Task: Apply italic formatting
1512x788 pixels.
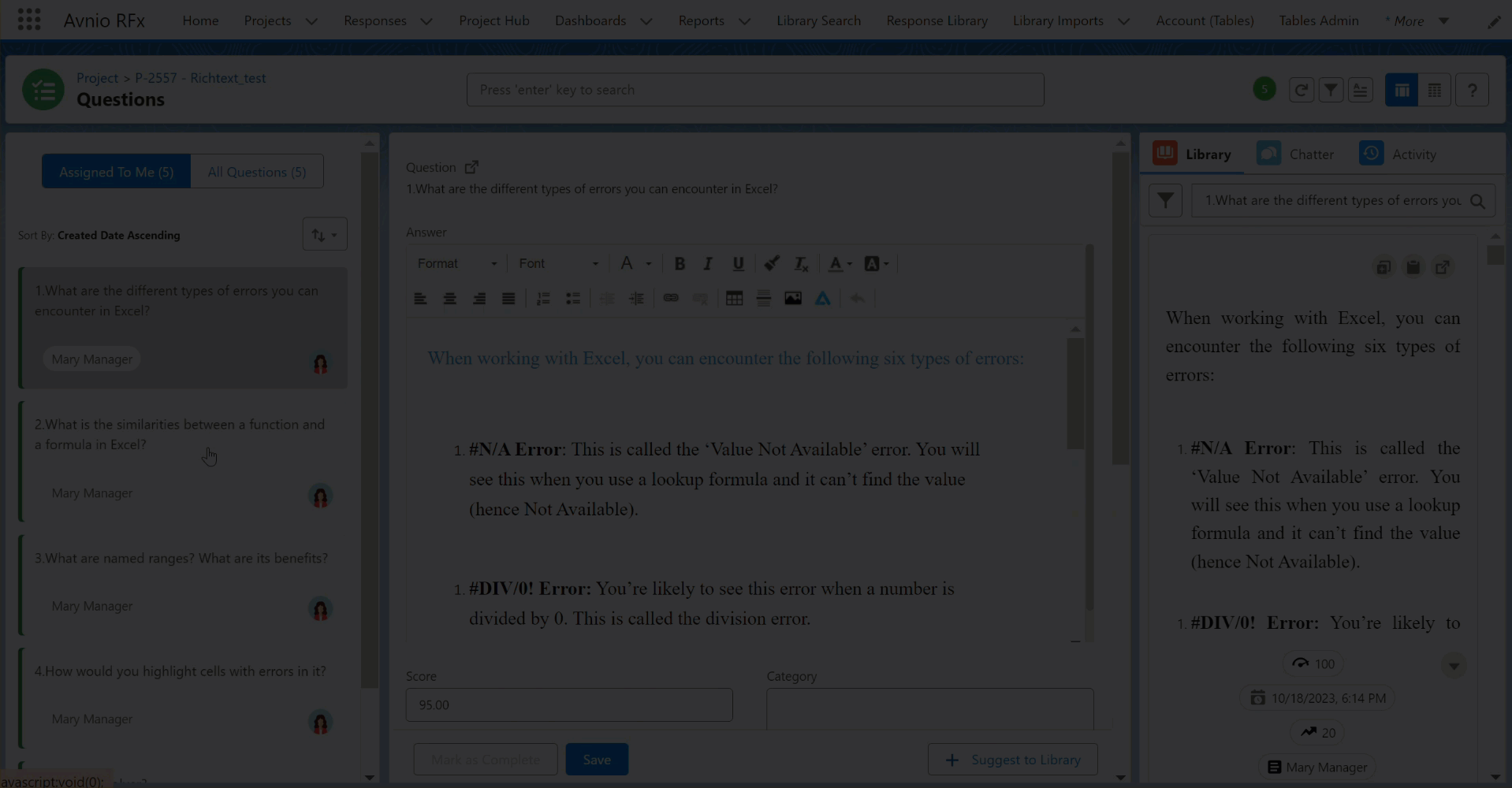Action: pyautogui.click(x=708, y=264)
